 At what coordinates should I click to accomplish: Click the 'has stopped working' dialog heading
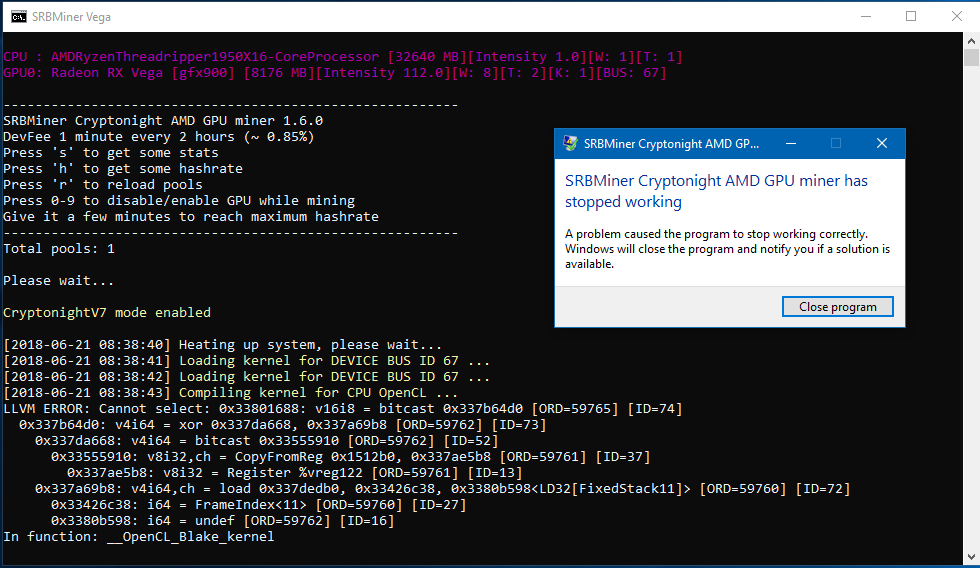716,191
